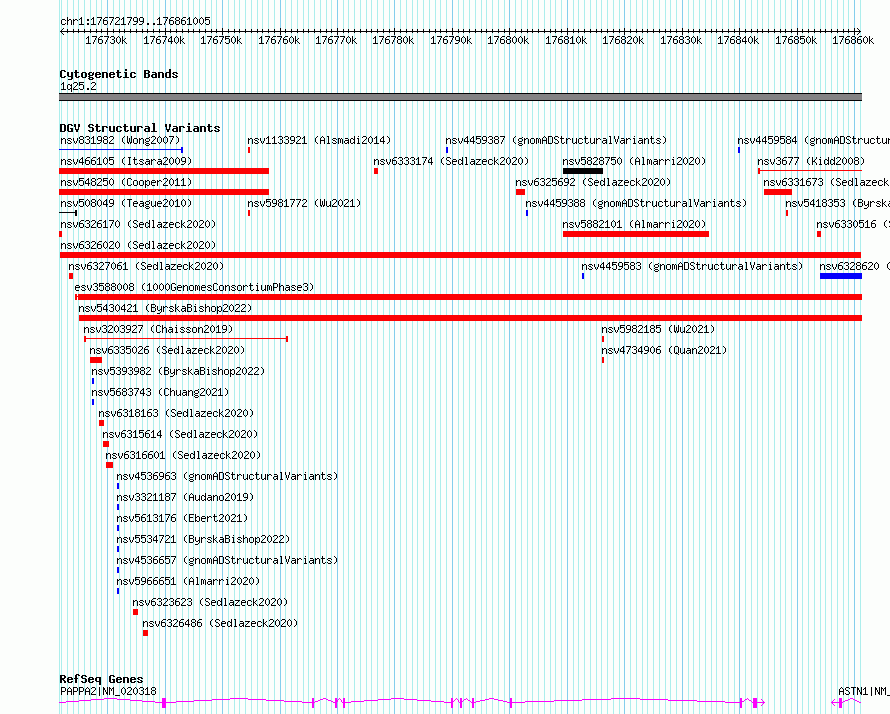Select nsv4459583 gnomADStructuralVariants label
Viewport: 890px width, 714px height.
692,266
